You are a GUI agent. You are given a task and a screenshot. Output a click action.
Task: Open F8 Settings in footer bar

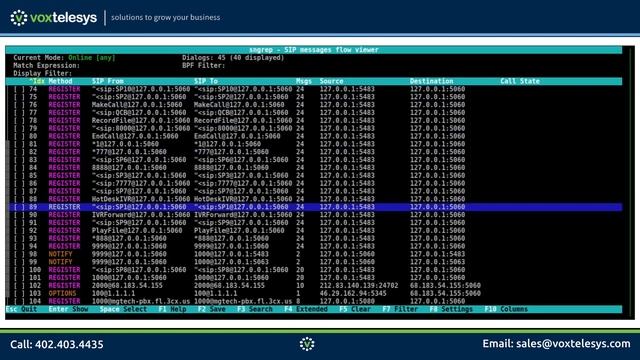pyautogui.click(x=451, y=309)
